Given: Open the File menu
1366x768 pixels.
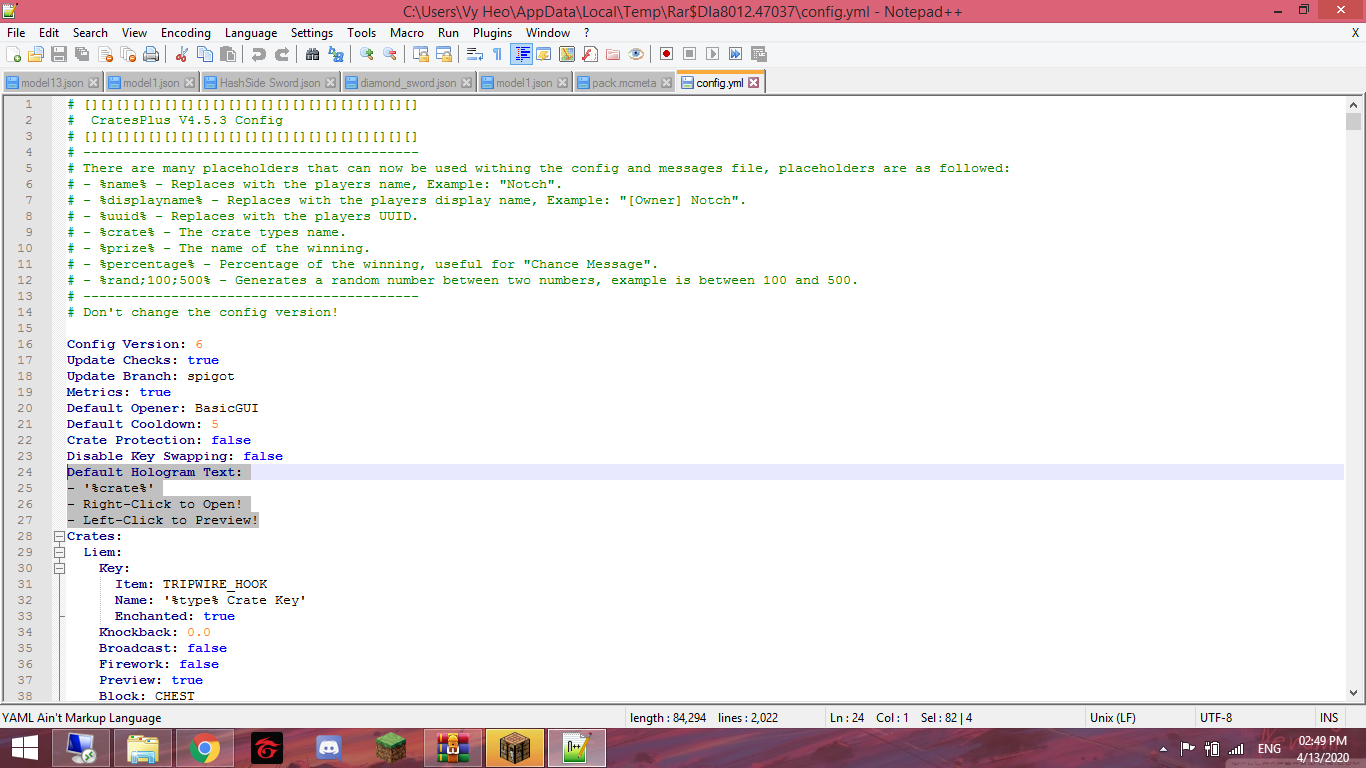Looking at the screenshot, I should 16,33.
